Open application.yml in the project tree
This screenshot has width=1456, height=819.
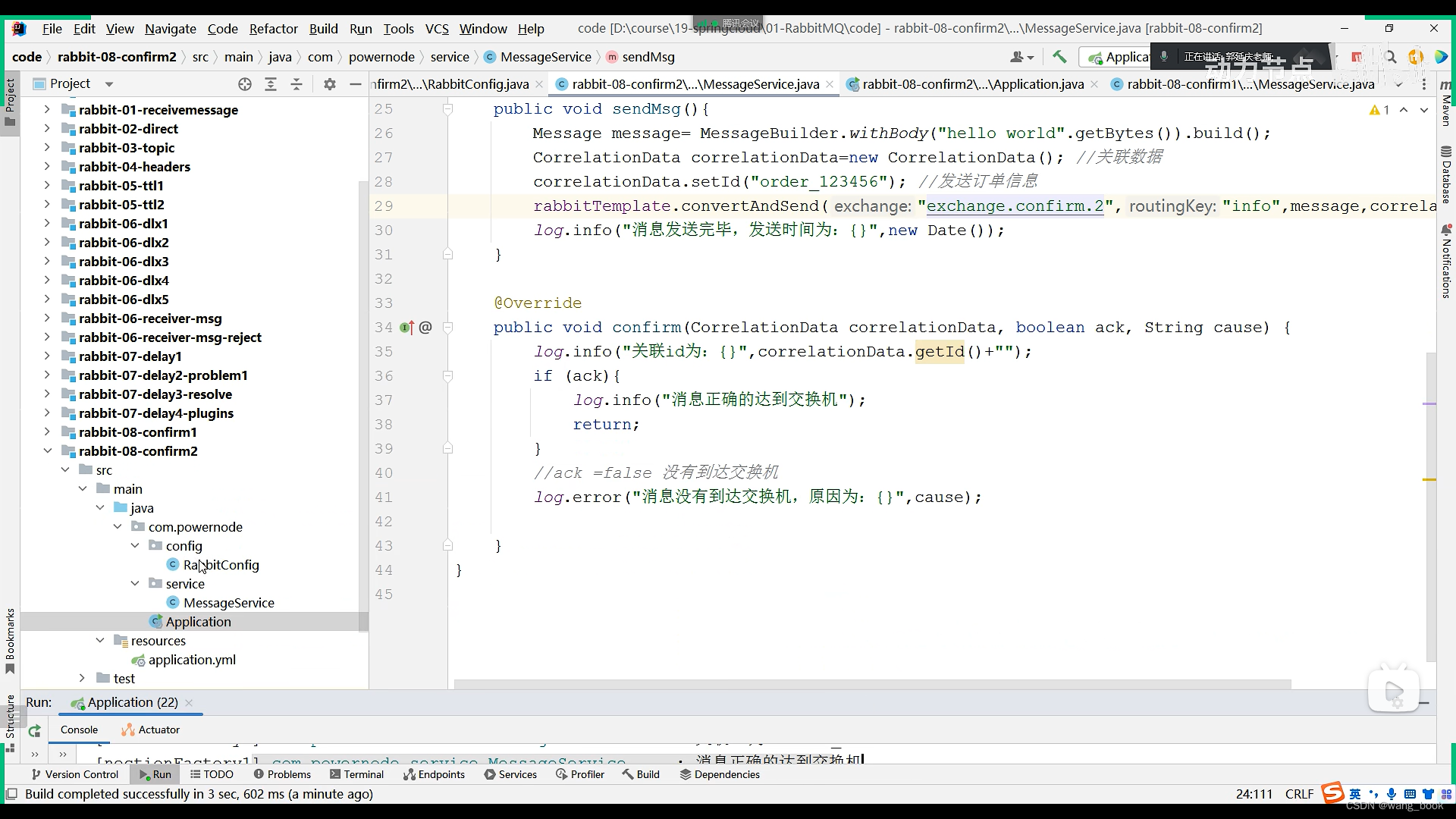192,660
